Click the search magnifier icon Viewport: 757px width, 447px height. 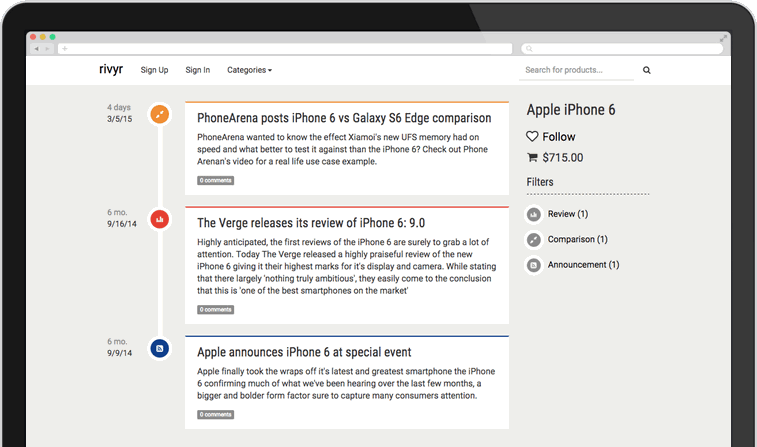tap(647, 70)
